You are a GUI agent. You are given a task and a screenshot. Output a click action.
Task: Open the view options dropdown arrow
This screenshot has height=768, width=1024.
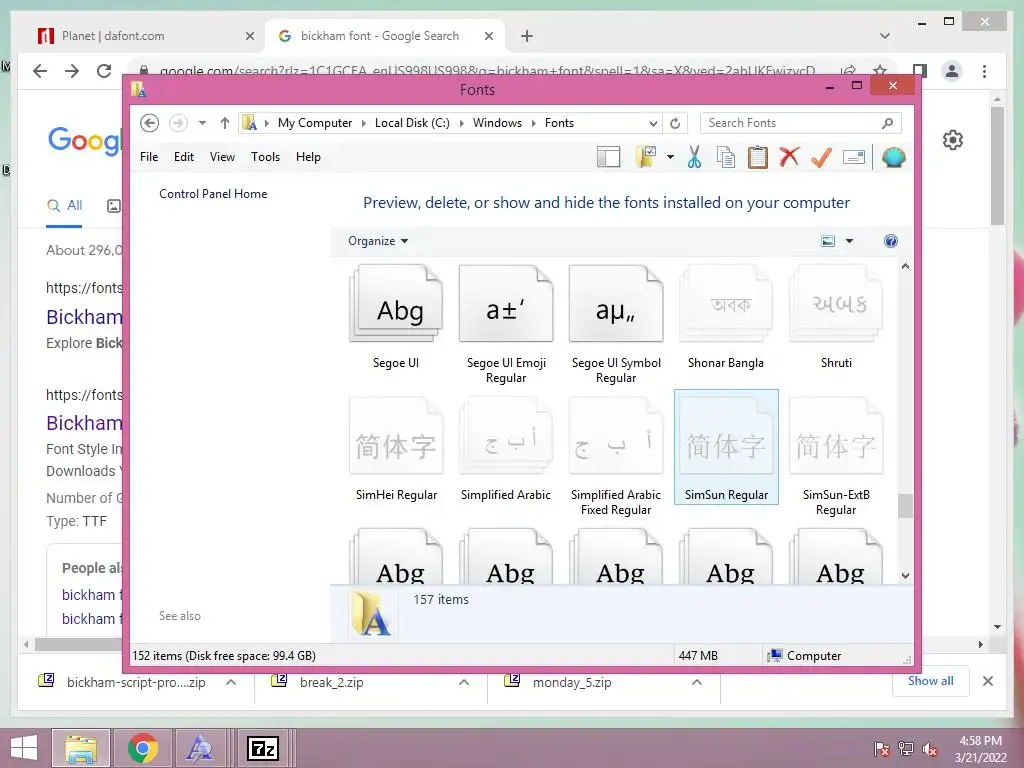coord(850,241)
